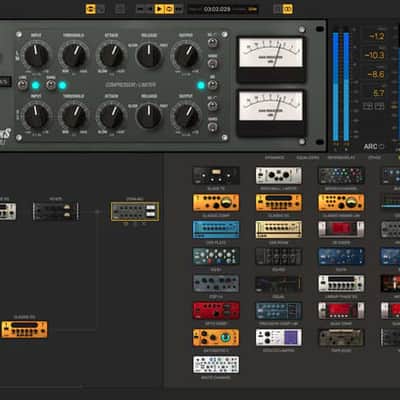This screenshot has height=400, width=400.
Task: Click the -1.2 meter readout
Action: click(376, 36)
